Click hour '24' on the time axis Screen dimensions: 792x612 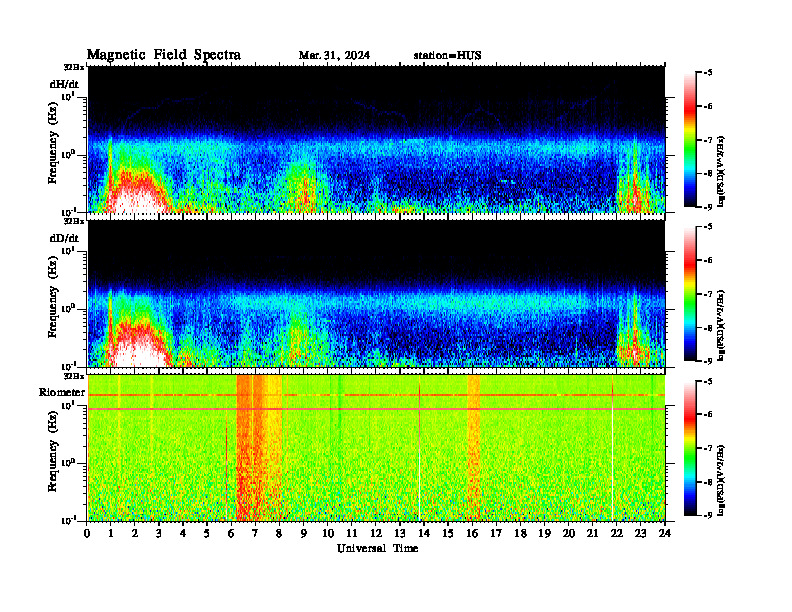[x=665, y=533]
